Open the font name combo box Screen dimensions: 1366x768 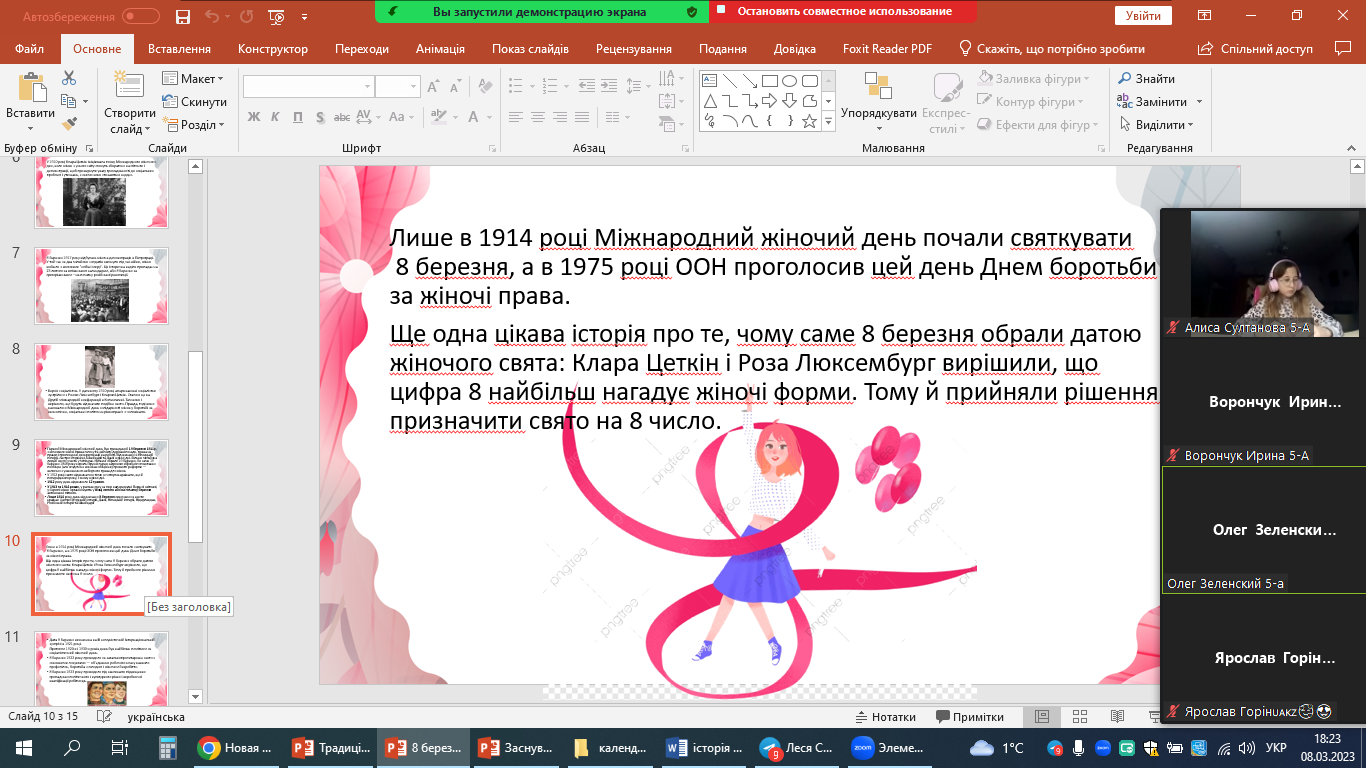click(x=307, y=87)
